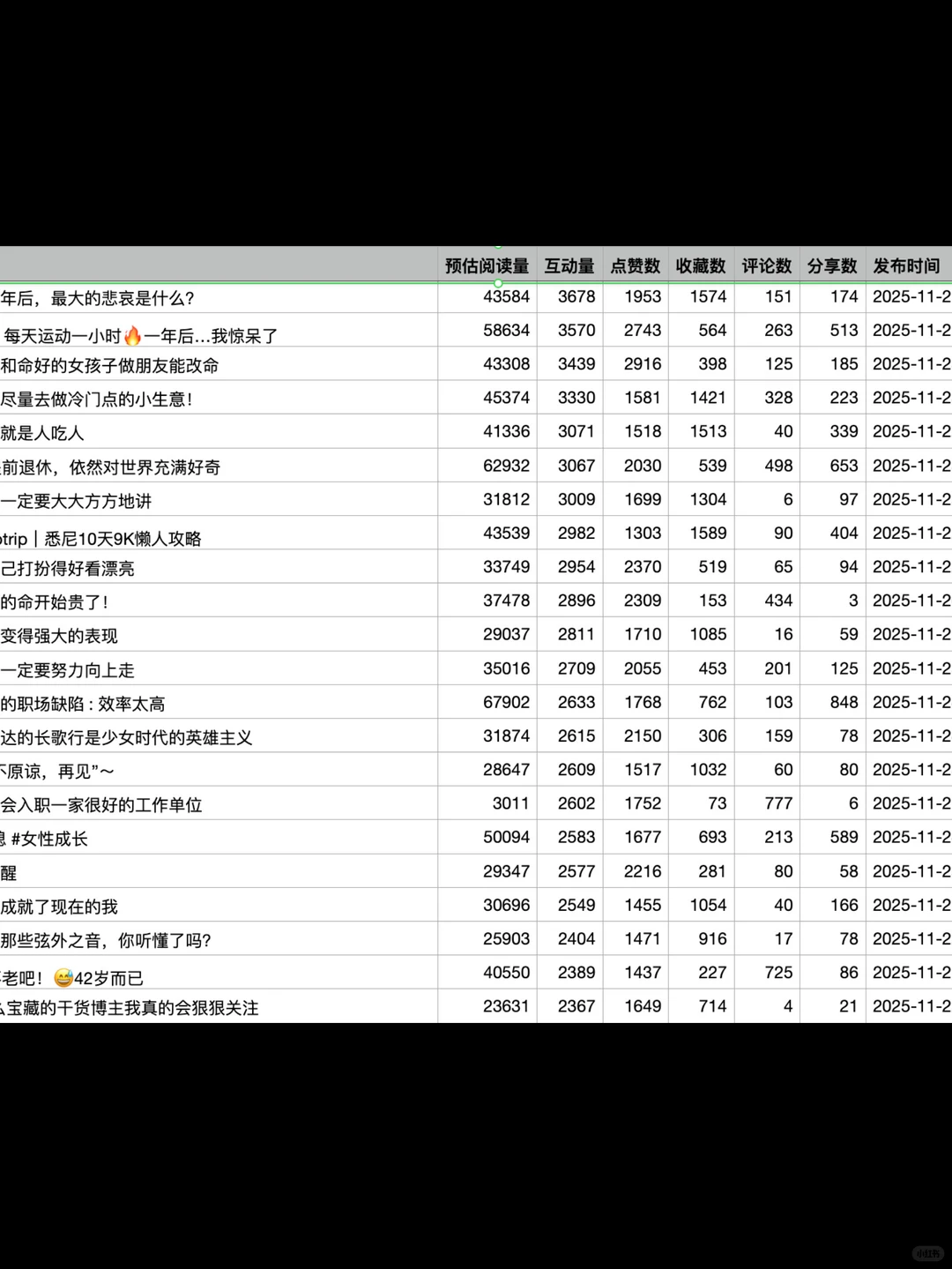This screenshot has height=1269, width=952.
Task: Select likes cell 2916
Action: coord(636,363)
